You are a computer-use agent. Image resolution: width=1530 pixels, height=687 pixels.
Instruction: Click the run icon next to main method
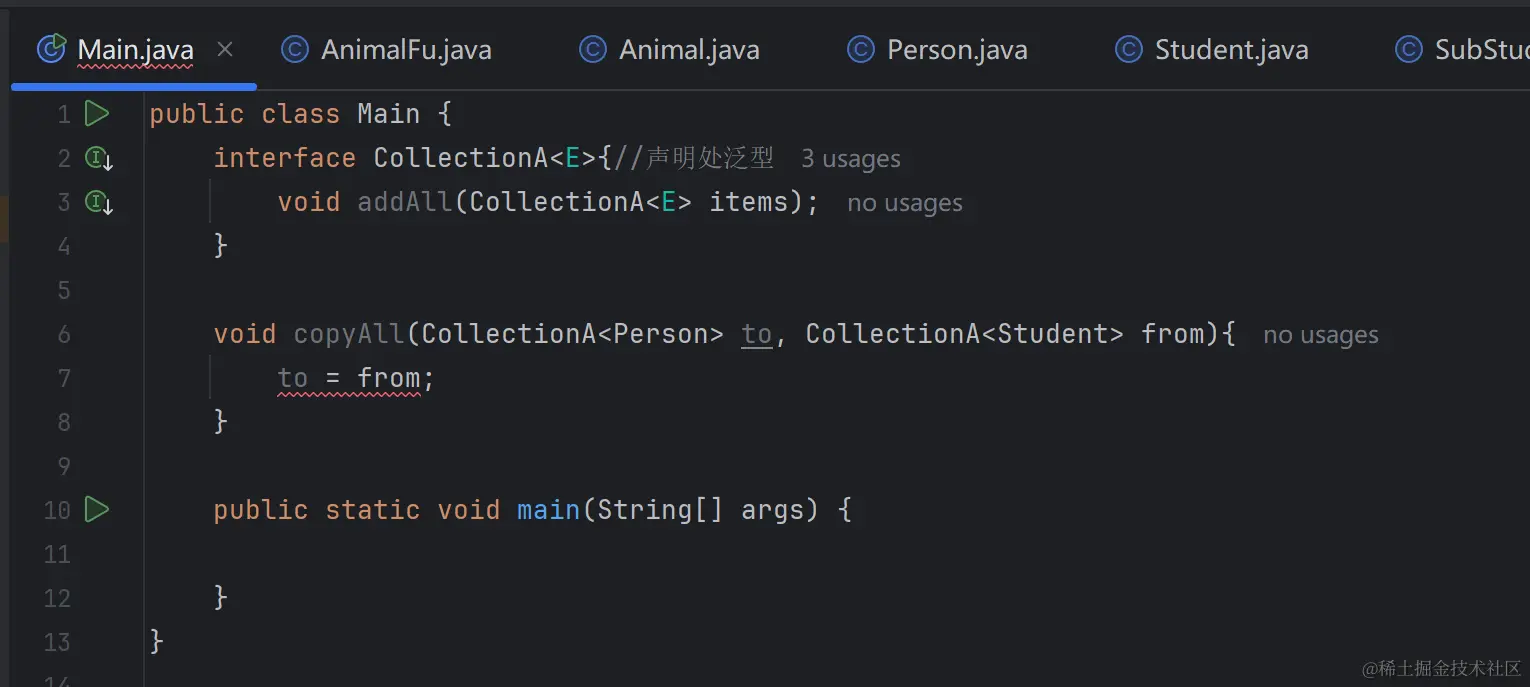point(97,510)
